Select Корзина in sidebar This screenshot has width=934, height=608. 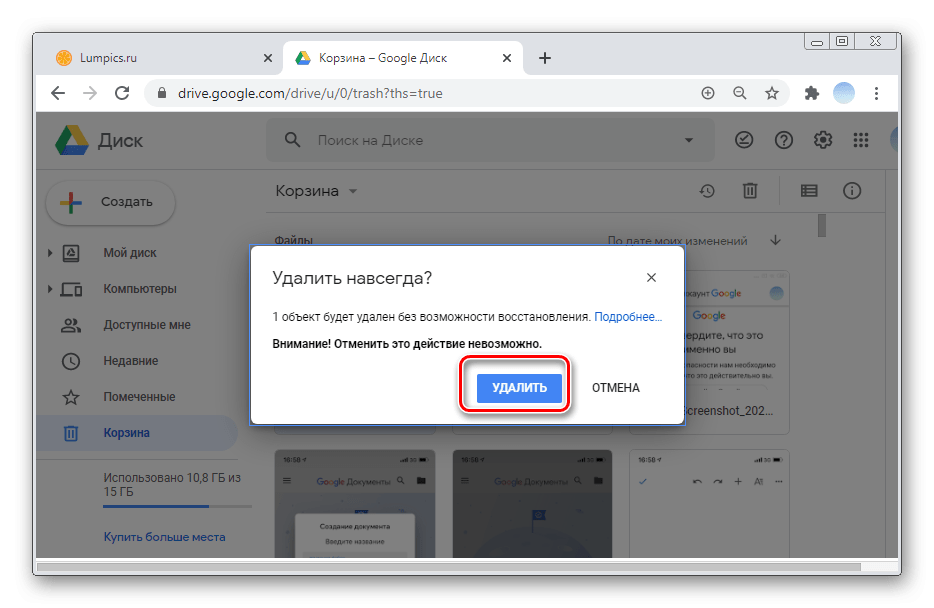[x=137, y=433]
